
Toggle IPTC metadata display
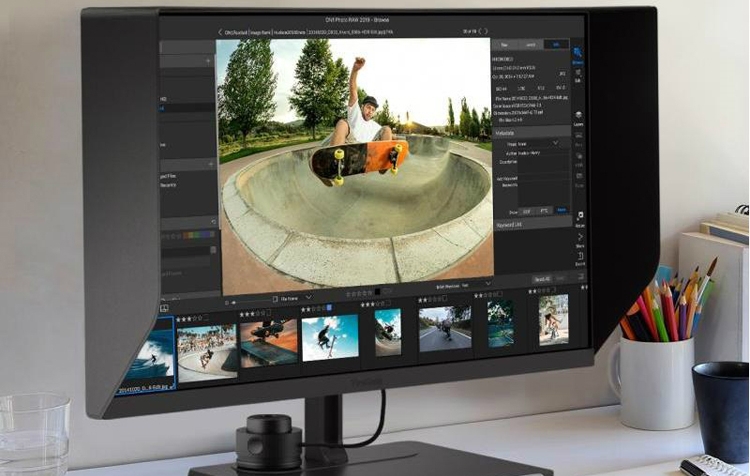[544, 212]
